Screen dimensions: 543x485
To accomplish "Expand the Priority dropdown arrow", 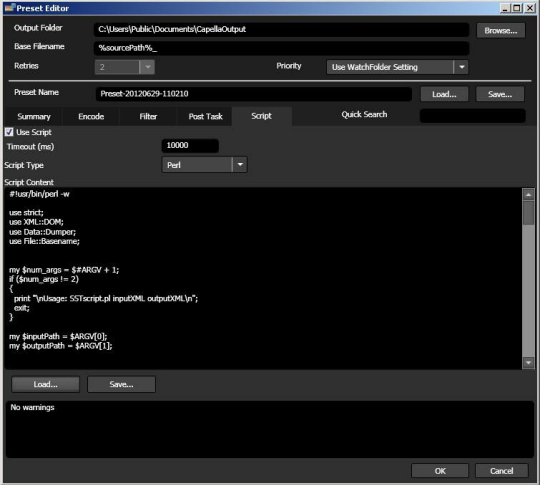I will click(461, 67).
